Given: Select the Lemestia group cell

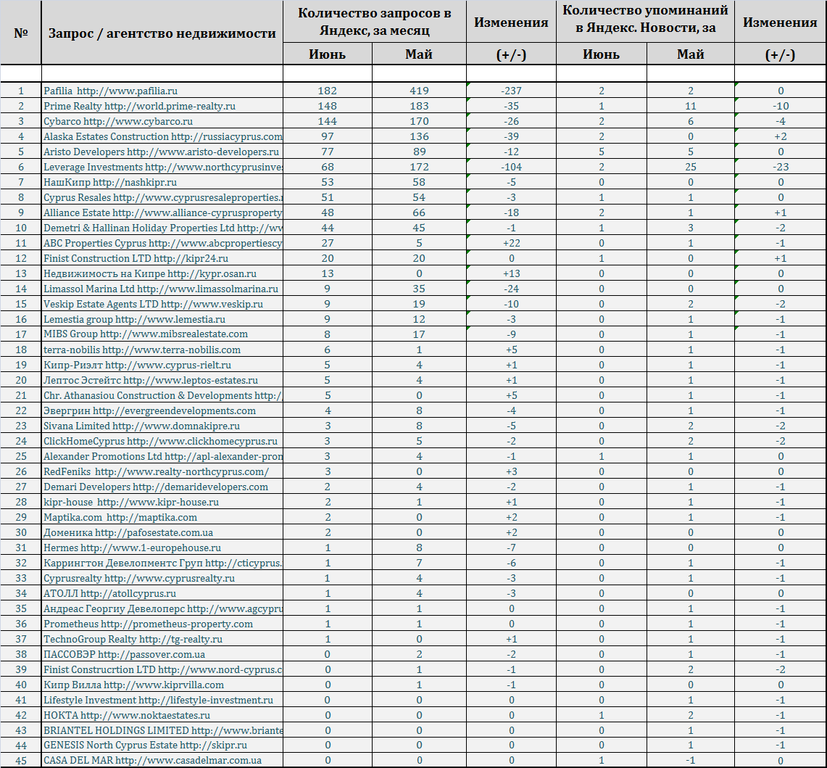Looking at the screenshot, I should coord(162,320).
